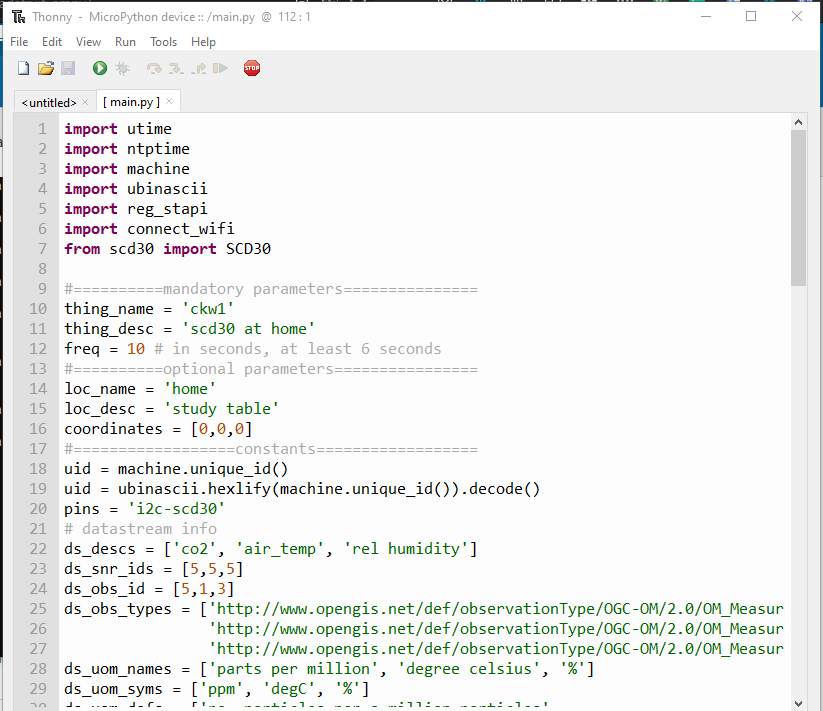Image resolution: width=823 pixels, height=711 pixels.
Task: Click the New file icon
Action: 23,68
